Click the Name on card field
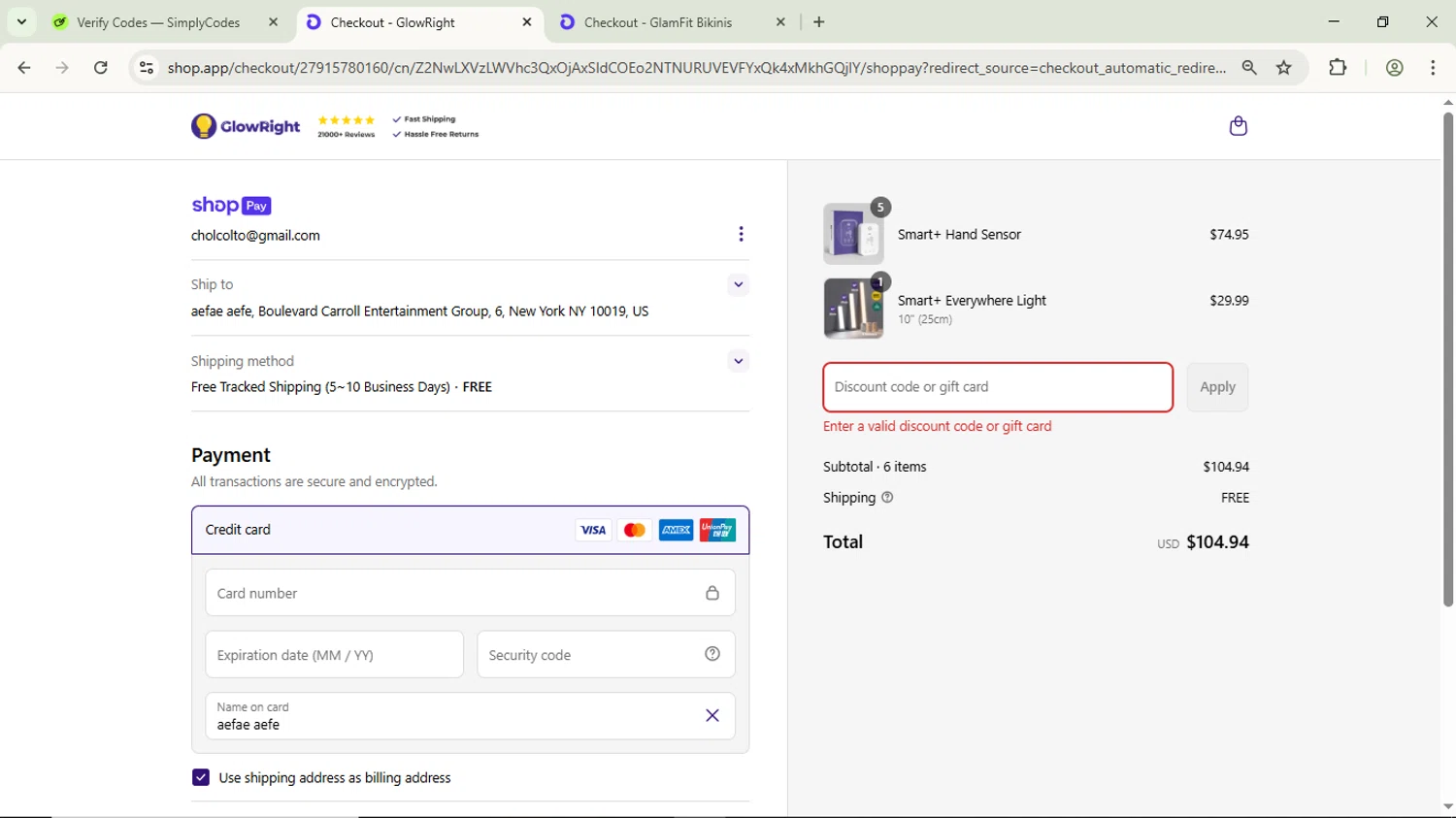Screen dimensions: 1456x818 (471, 716)
